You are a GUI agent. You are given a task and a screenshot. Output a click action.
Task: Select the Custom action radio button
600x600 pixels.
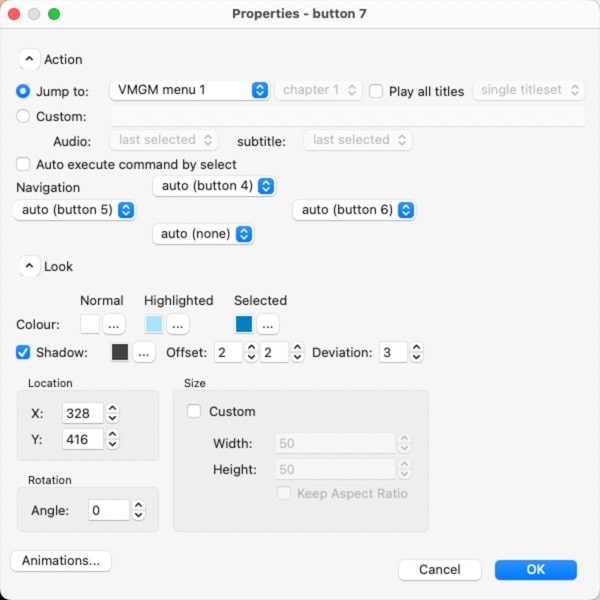tap(24, 116)
